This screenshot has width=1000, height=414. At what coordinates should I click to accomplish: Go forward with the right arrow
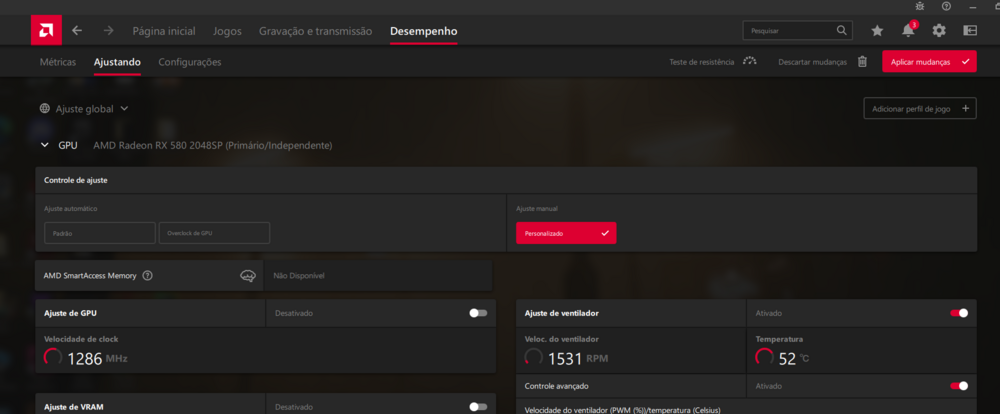(108, 31)
